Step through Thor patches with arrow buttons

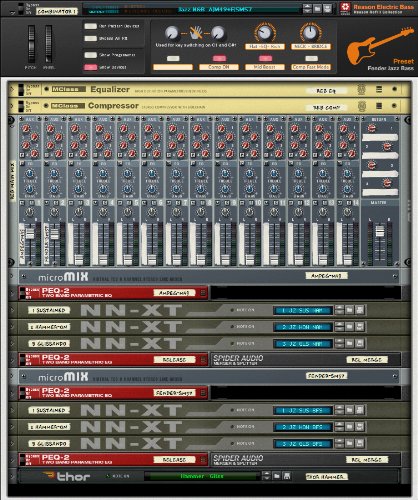(266, 476)
